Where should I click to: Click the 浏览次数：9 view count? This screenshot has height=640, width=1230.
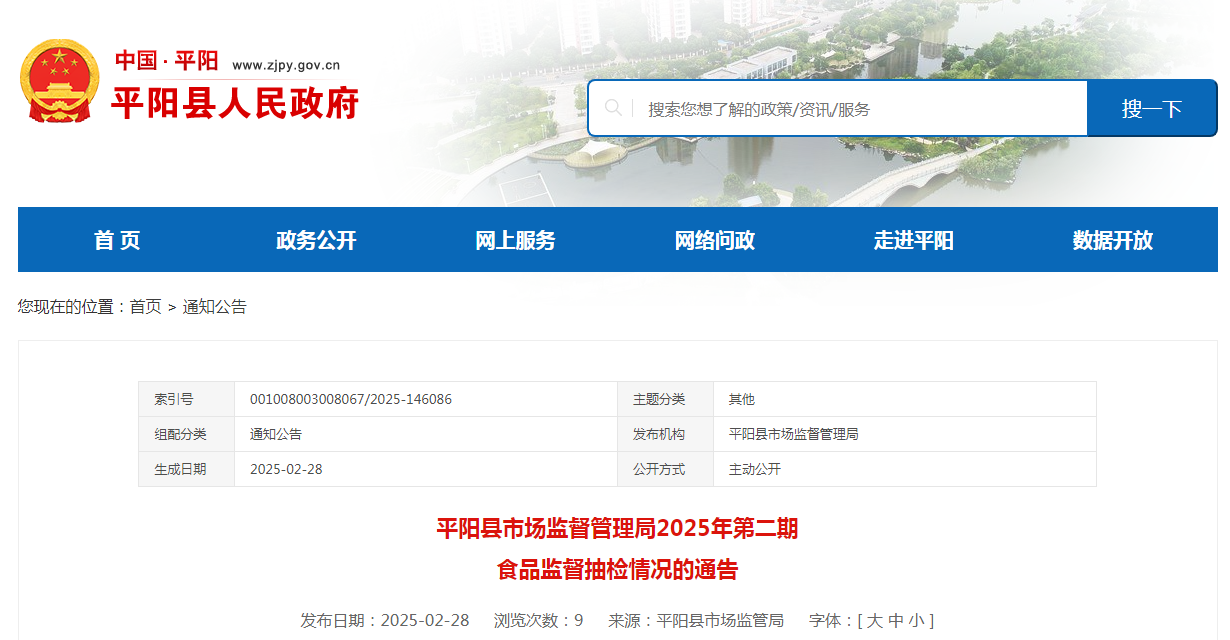click(x=539, y=620)
